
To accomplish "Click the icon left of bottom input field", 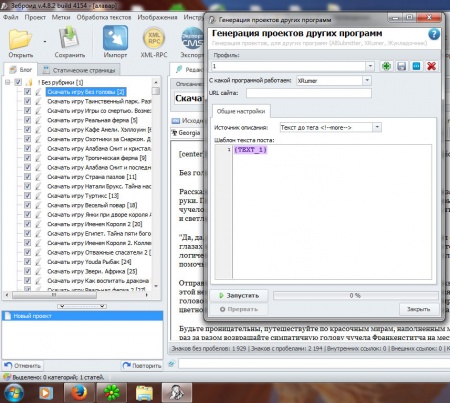I will 171,364.
